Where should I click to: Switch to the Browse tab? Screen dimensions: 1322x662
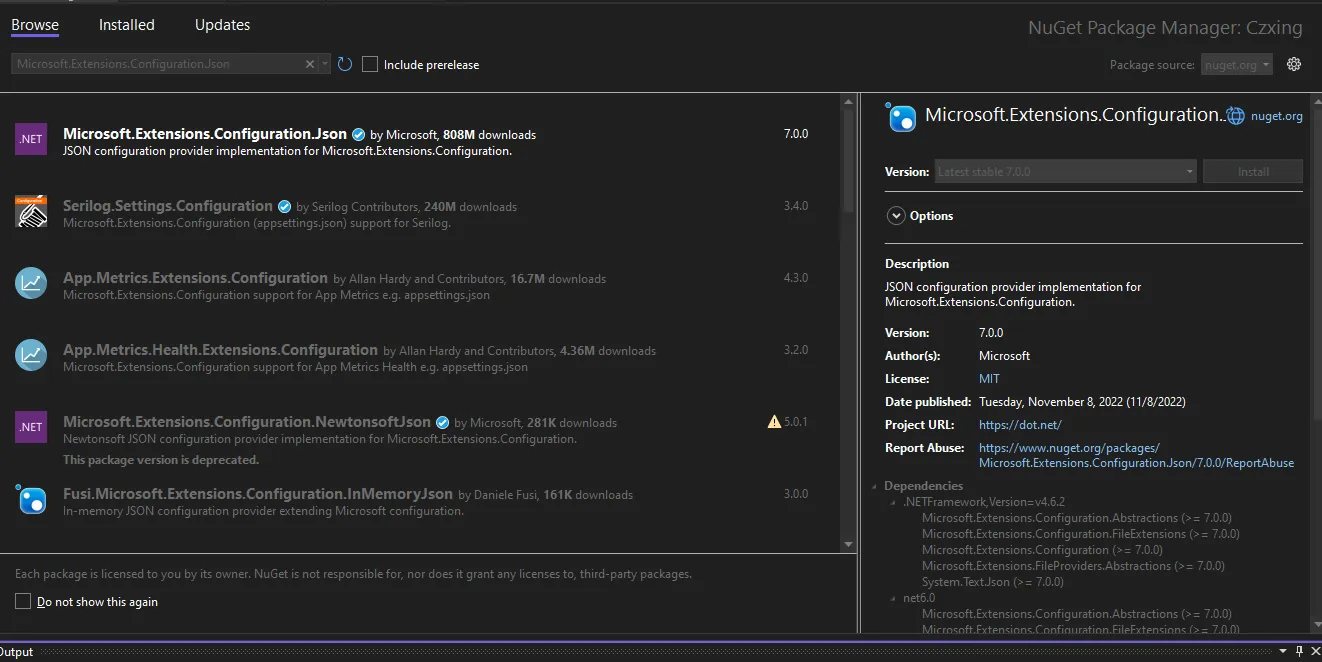click(x=35, y=25)
